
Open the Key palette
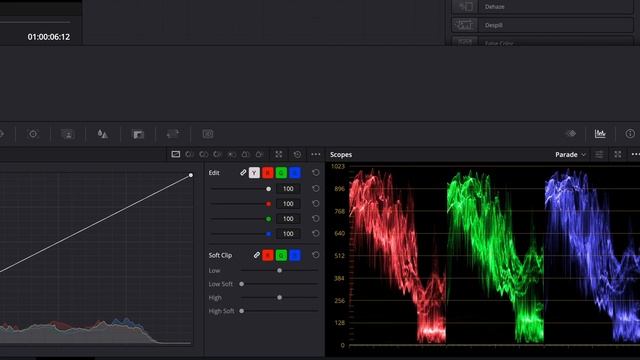(x=138, y=134)
